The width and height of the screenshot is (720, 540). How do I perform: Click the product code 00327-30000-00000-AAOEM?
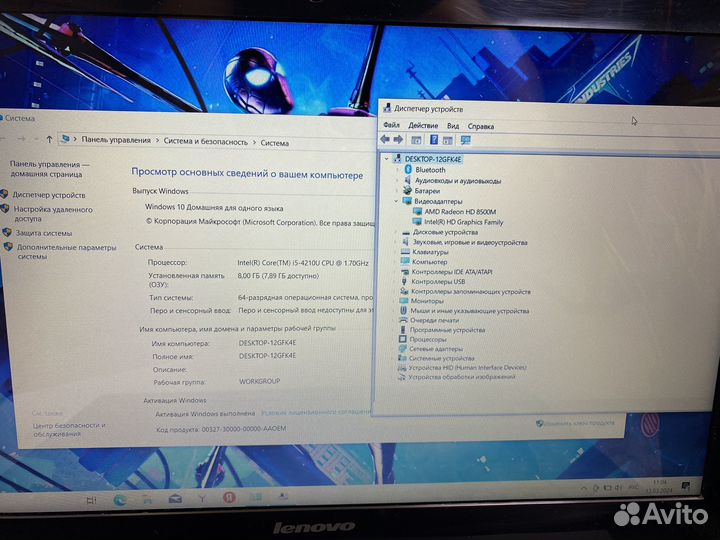coord(243,429)
